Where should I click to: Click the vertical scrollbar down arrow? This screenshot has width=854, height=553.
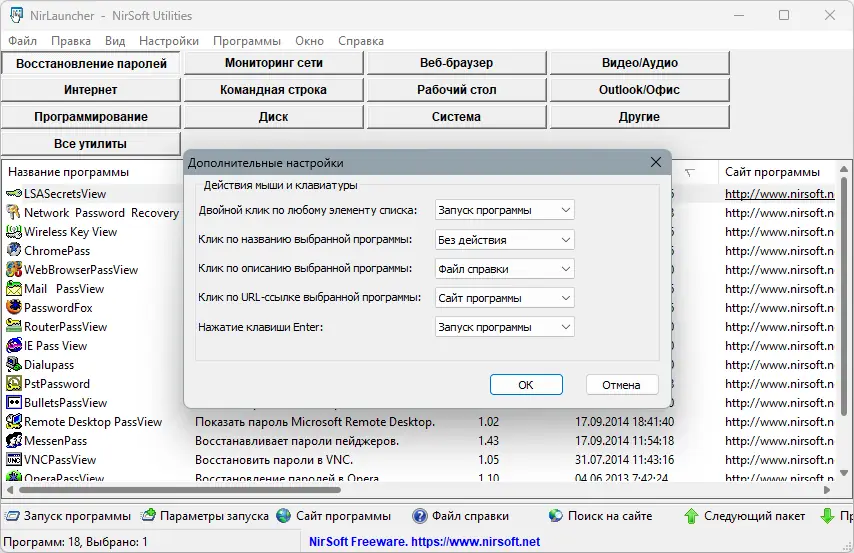pos(844,473)
